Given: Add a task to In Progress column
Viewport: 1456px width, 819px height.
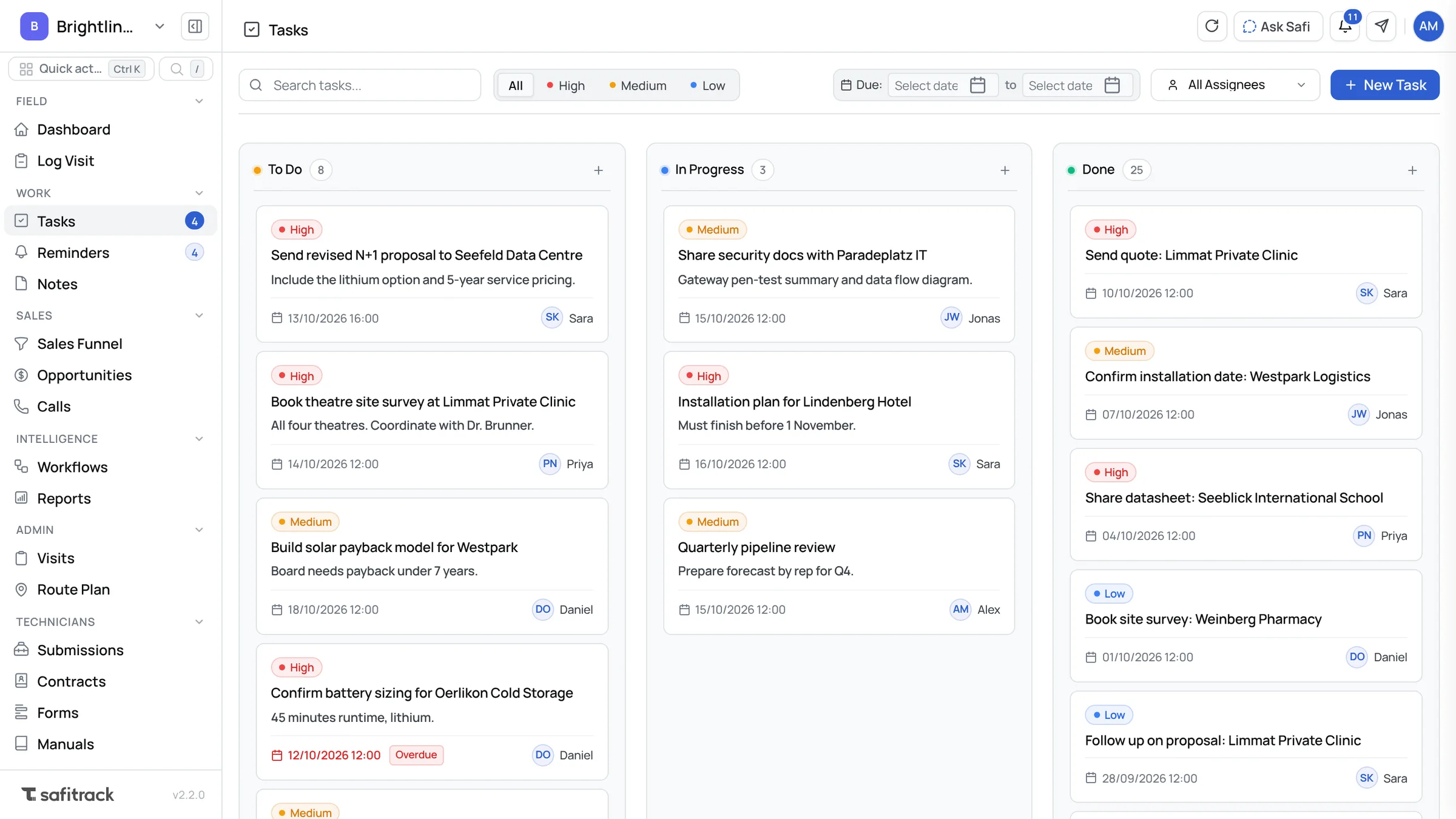Looking at the screenshot, I should [x=1005, y=170].
